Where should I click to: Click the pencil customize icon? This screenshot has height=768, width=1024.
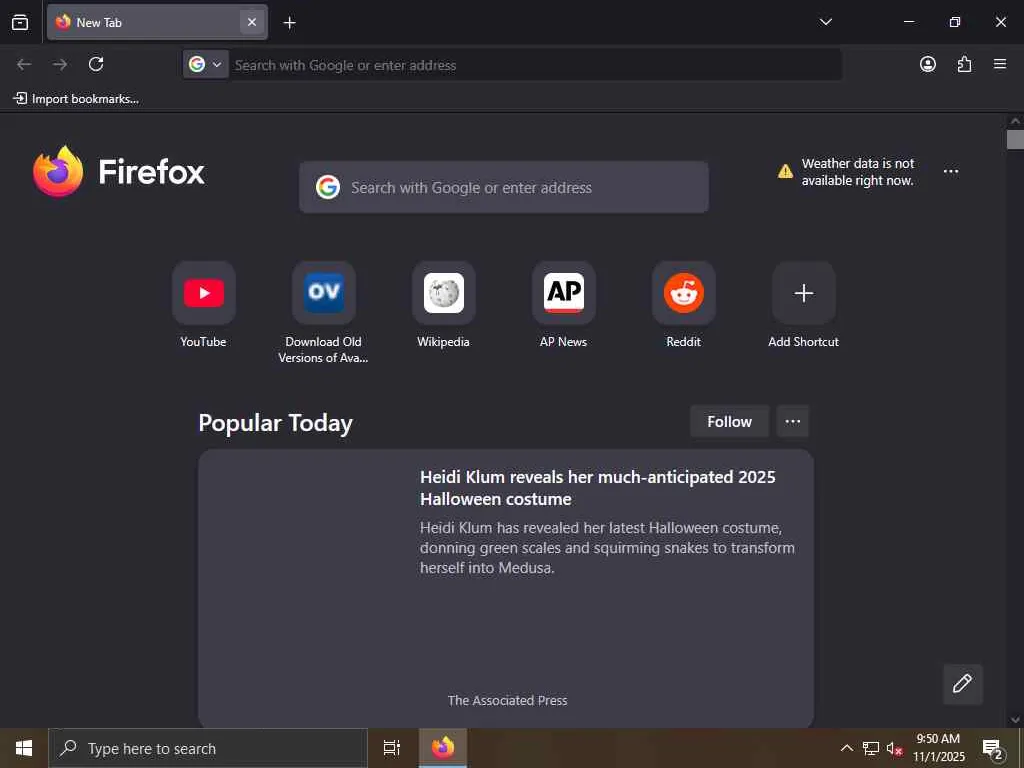(x=962, y=684)
